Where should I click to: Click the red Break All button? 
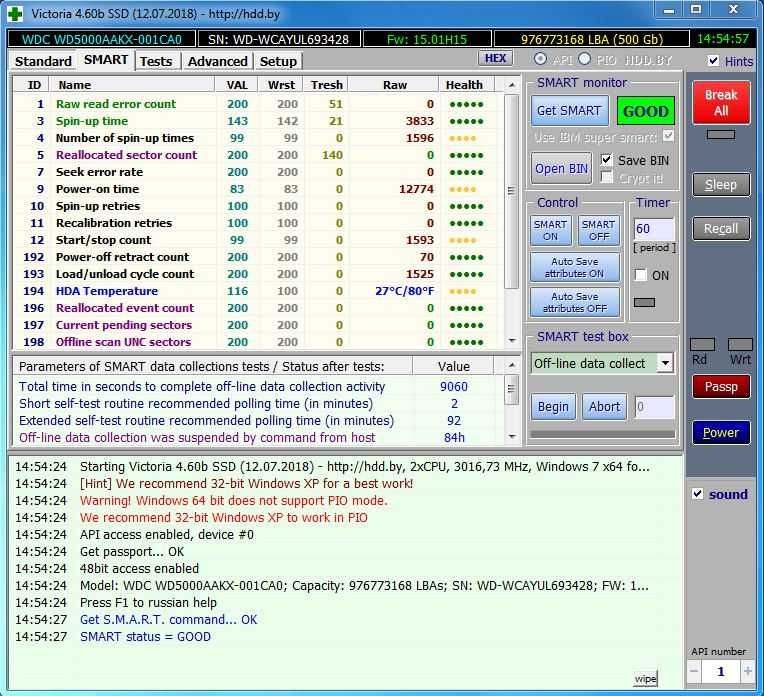pyautogui.click(x=721, y=102)
